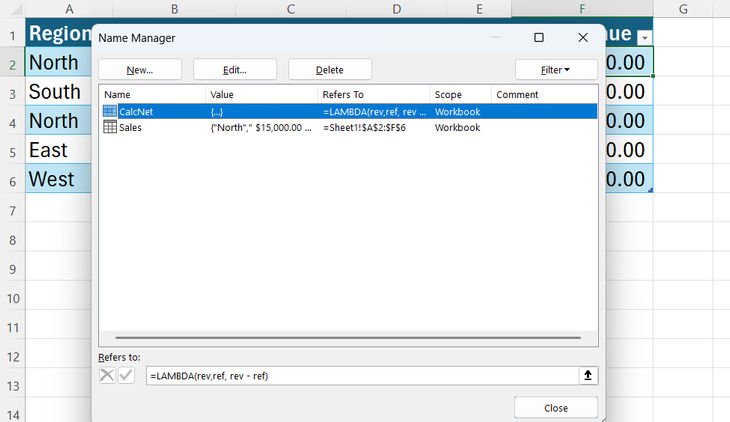Click cell A3 containing South
Screen dimensions: 730x422
[59, 91]
